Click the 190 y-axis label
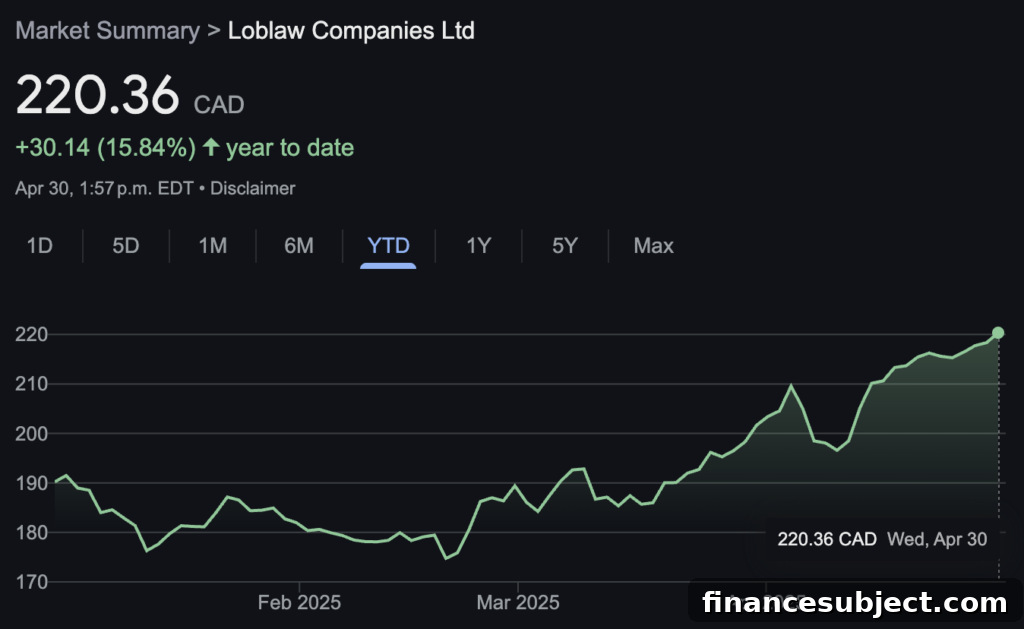Screen dimensions: 1024x629 click(x=31, y=483)
